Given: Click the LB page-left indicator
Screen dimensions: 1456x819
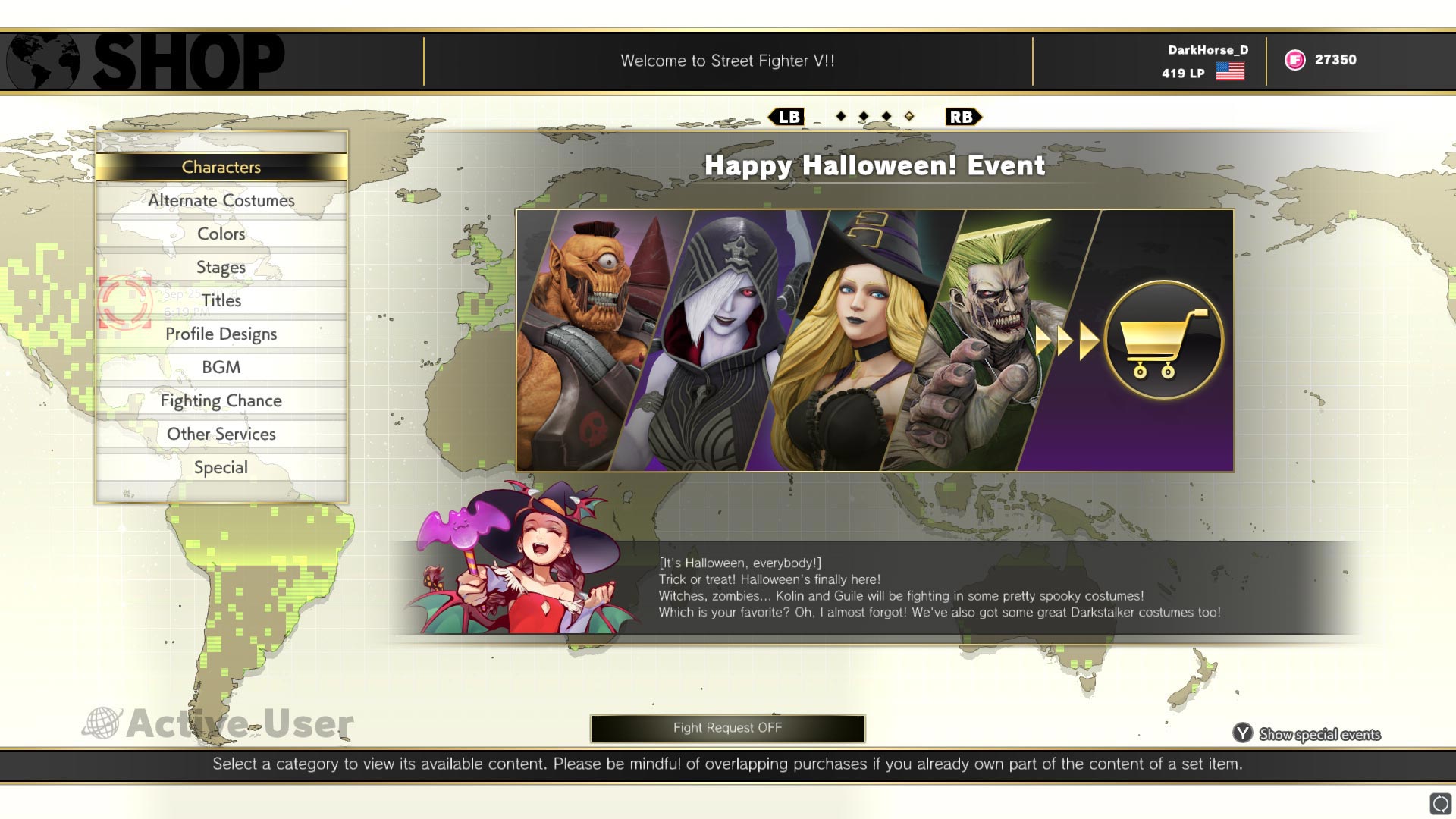Looking at the screenshot, I should click(786, 117).
